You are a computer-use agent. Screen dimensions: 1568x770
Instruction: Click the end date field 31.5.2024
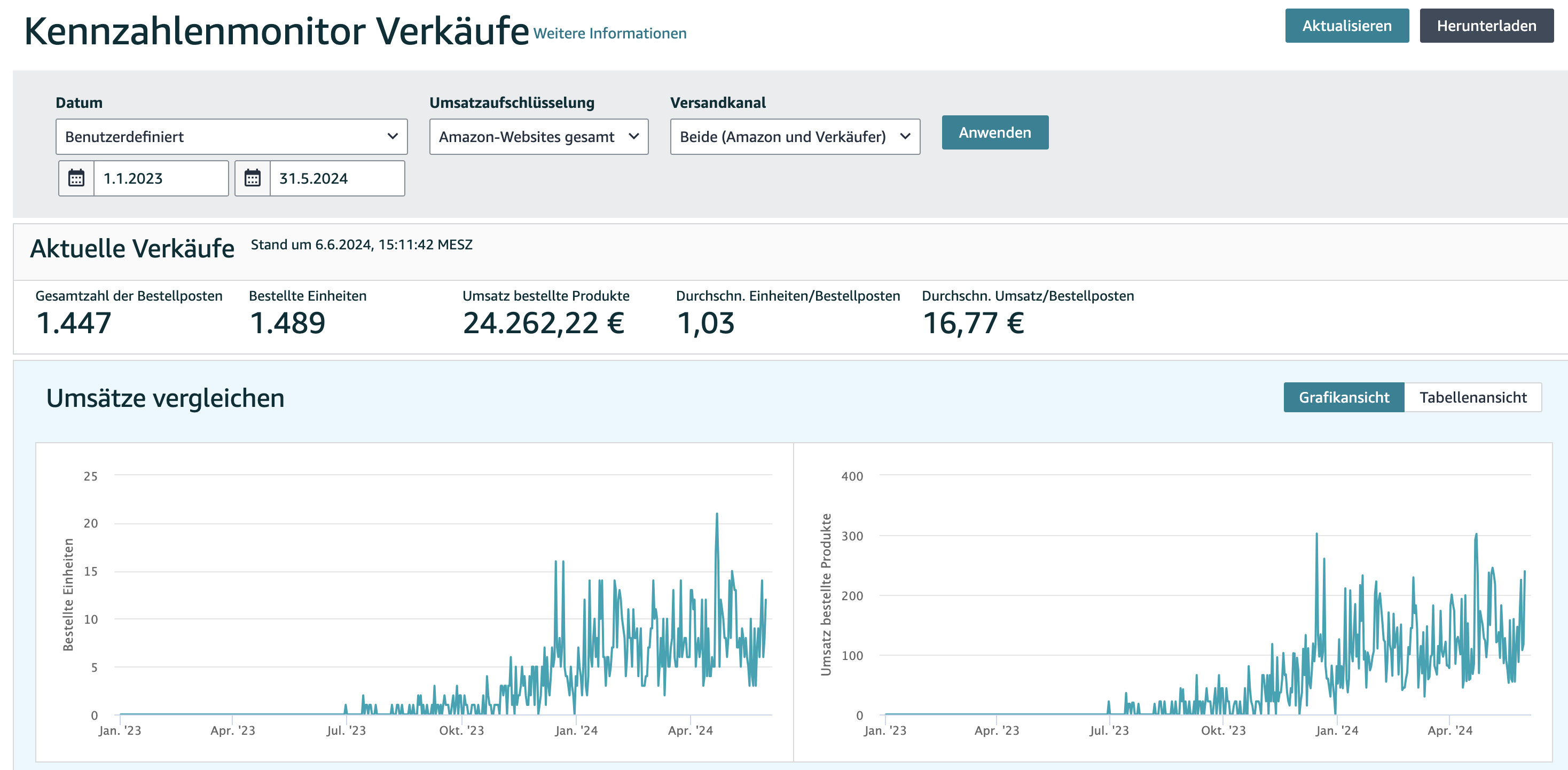[337, 178]
